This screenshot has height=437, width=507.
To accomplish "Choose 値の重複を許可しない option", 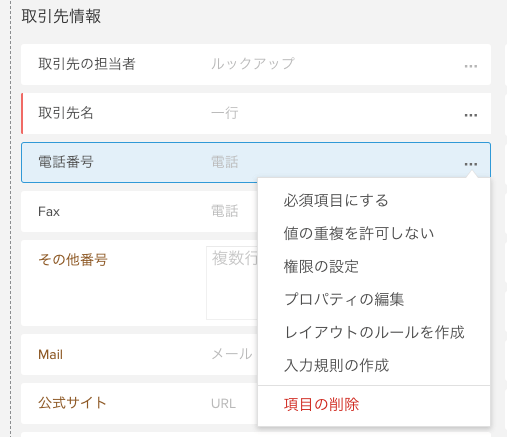I will tap(359, 233).
